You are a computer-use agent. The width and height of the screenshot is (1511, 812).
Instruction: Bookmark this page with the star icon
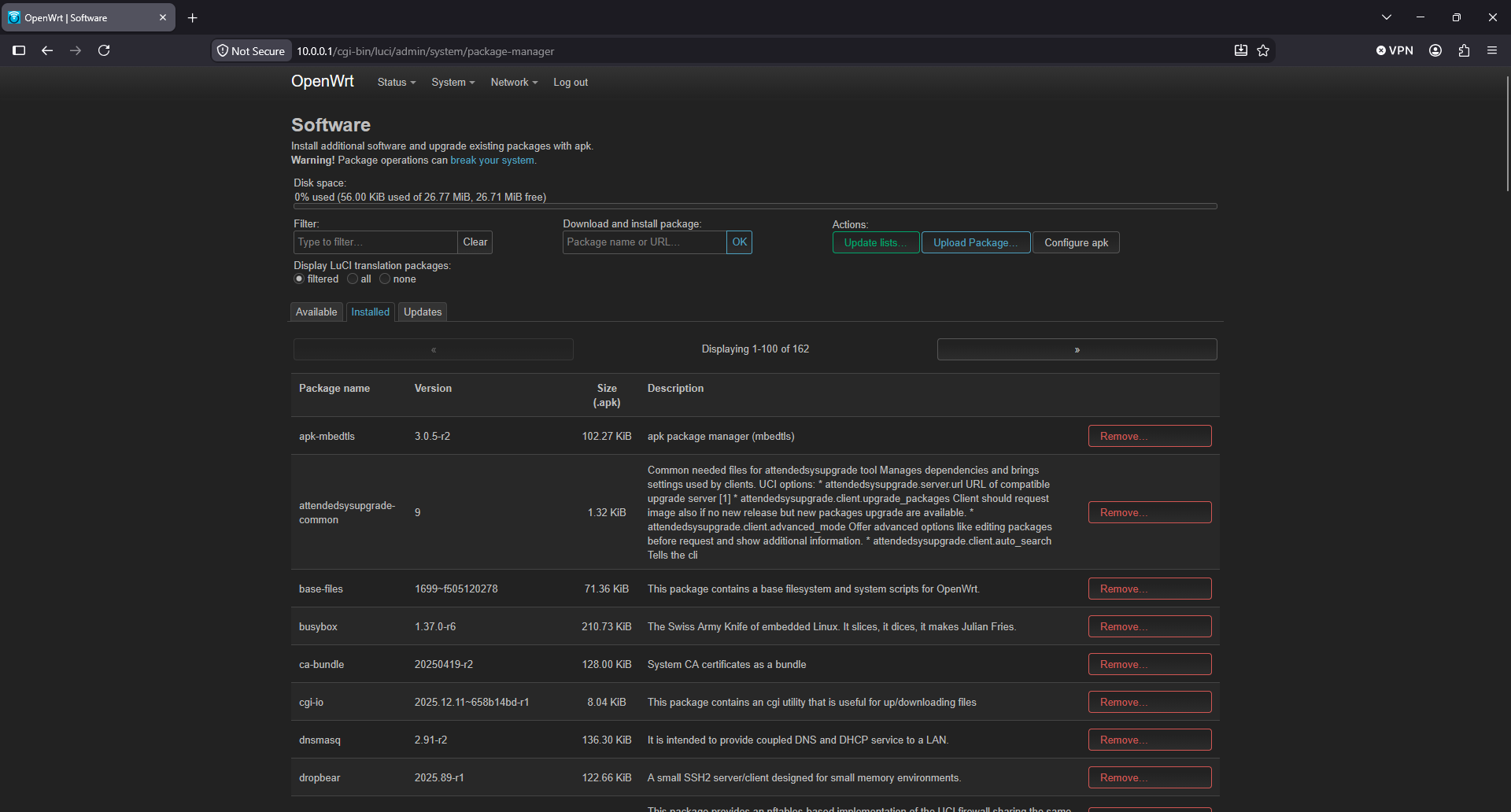(x=1263, y=50)
